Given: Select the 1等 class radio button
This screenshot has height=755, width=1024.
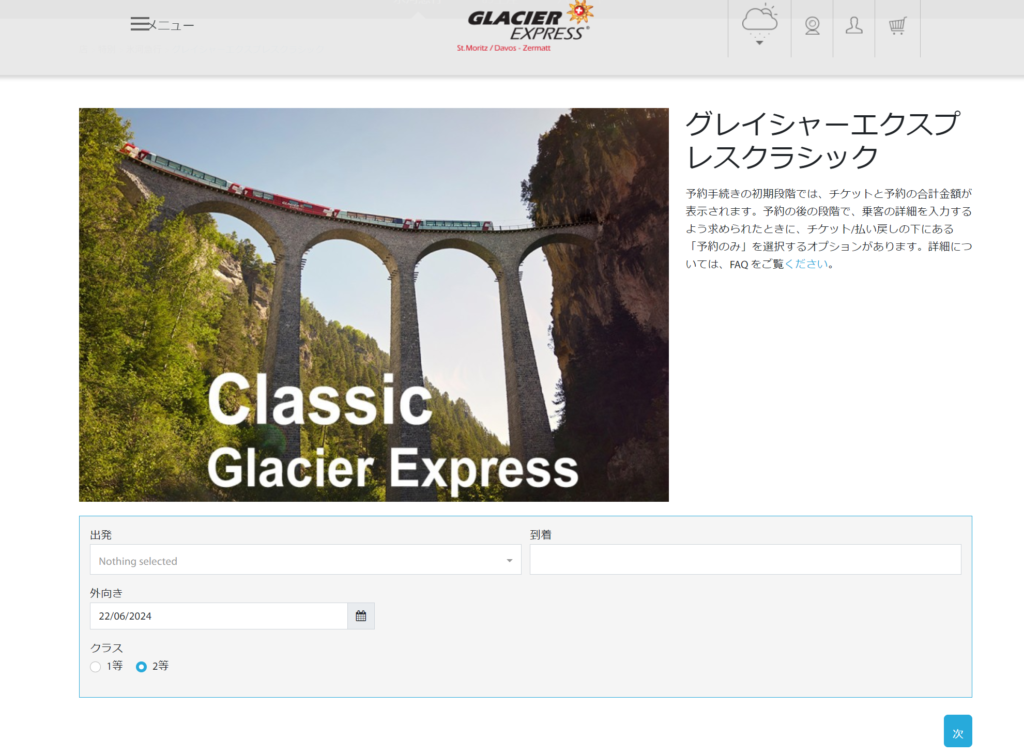Looking at the screenshot, I should click(x=96, y=666).
